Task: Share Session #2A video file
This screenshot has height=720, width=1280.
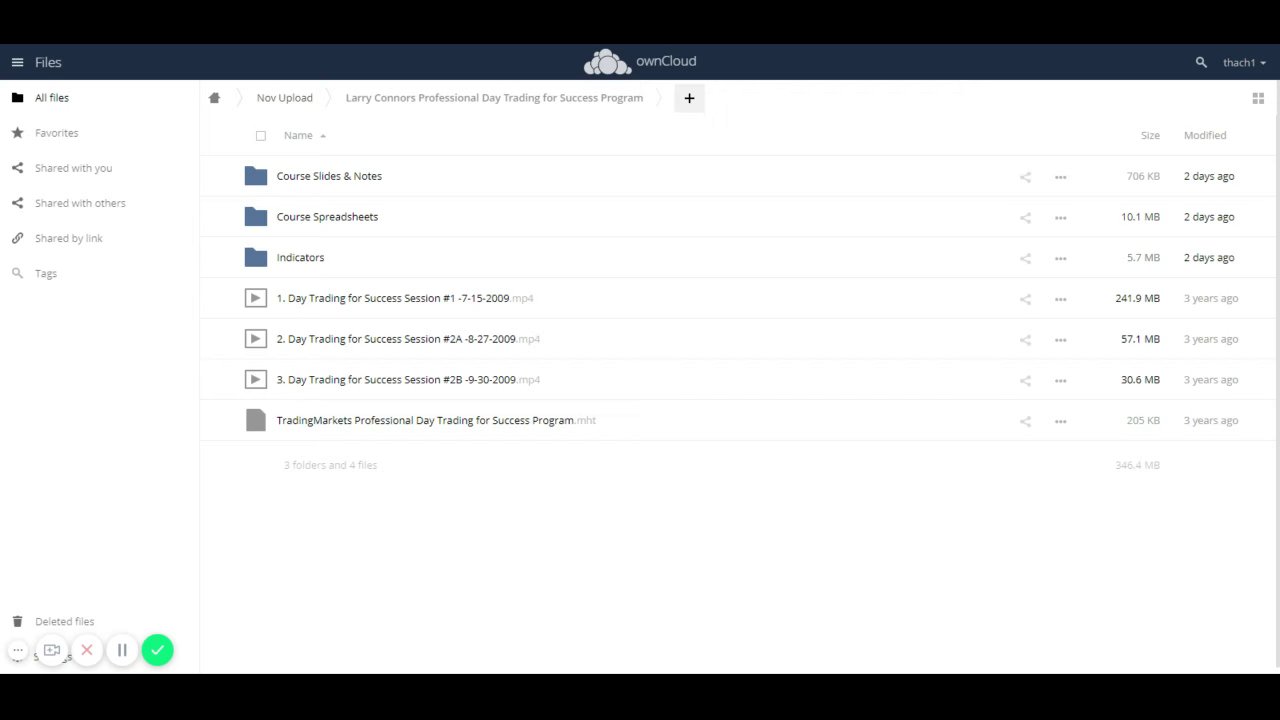Action: (x=1025, y=340)
